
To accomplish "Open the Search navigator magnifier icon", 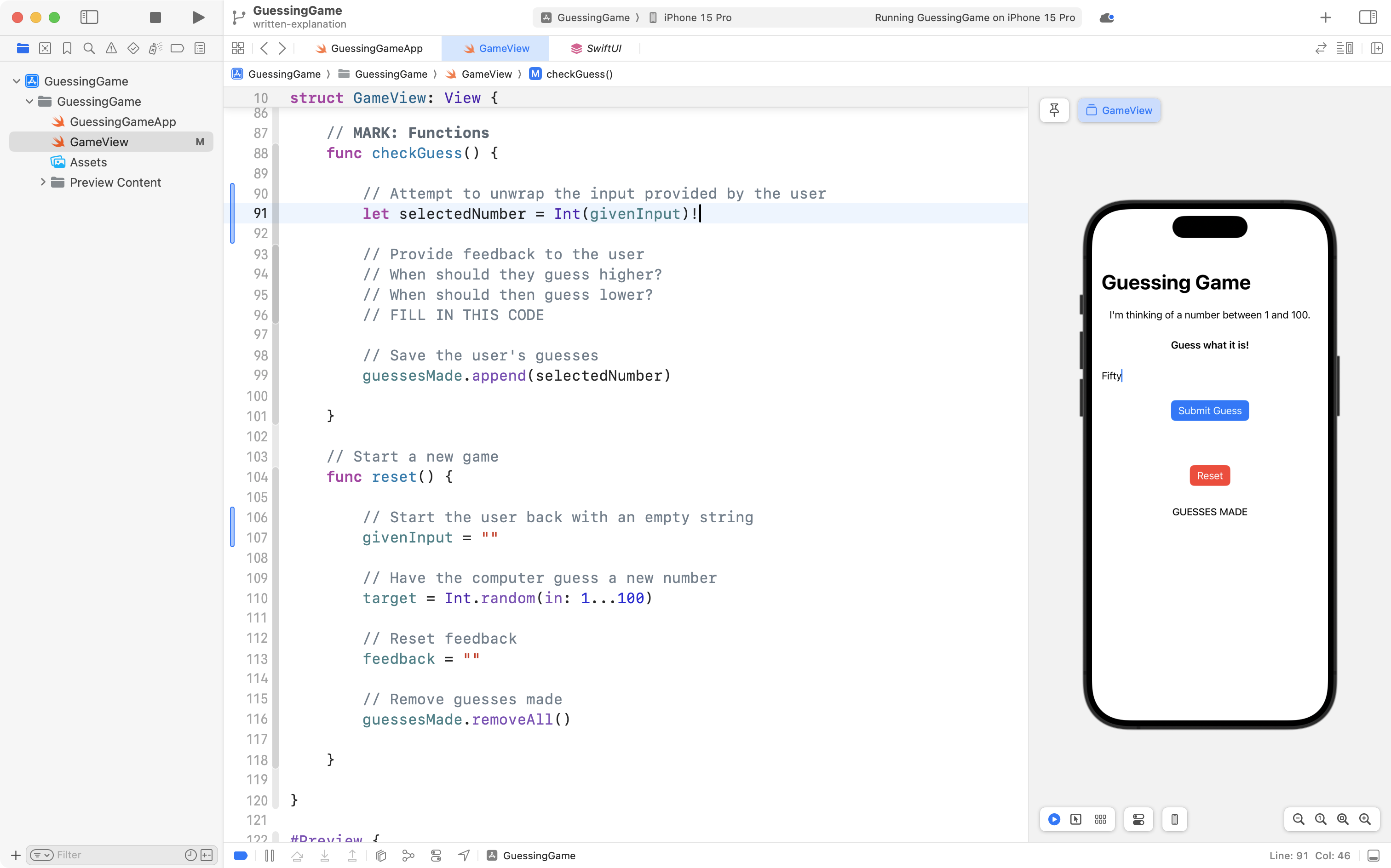I will [88, 48].
